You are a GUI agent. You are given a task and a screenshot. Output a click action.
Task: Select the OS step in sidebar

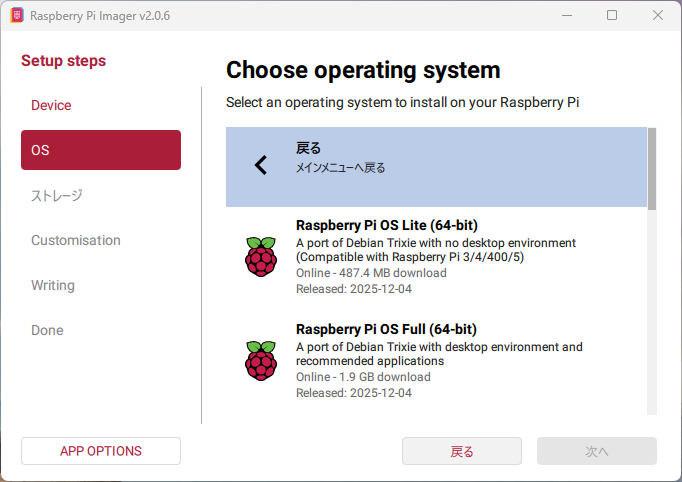coord(101,150)
